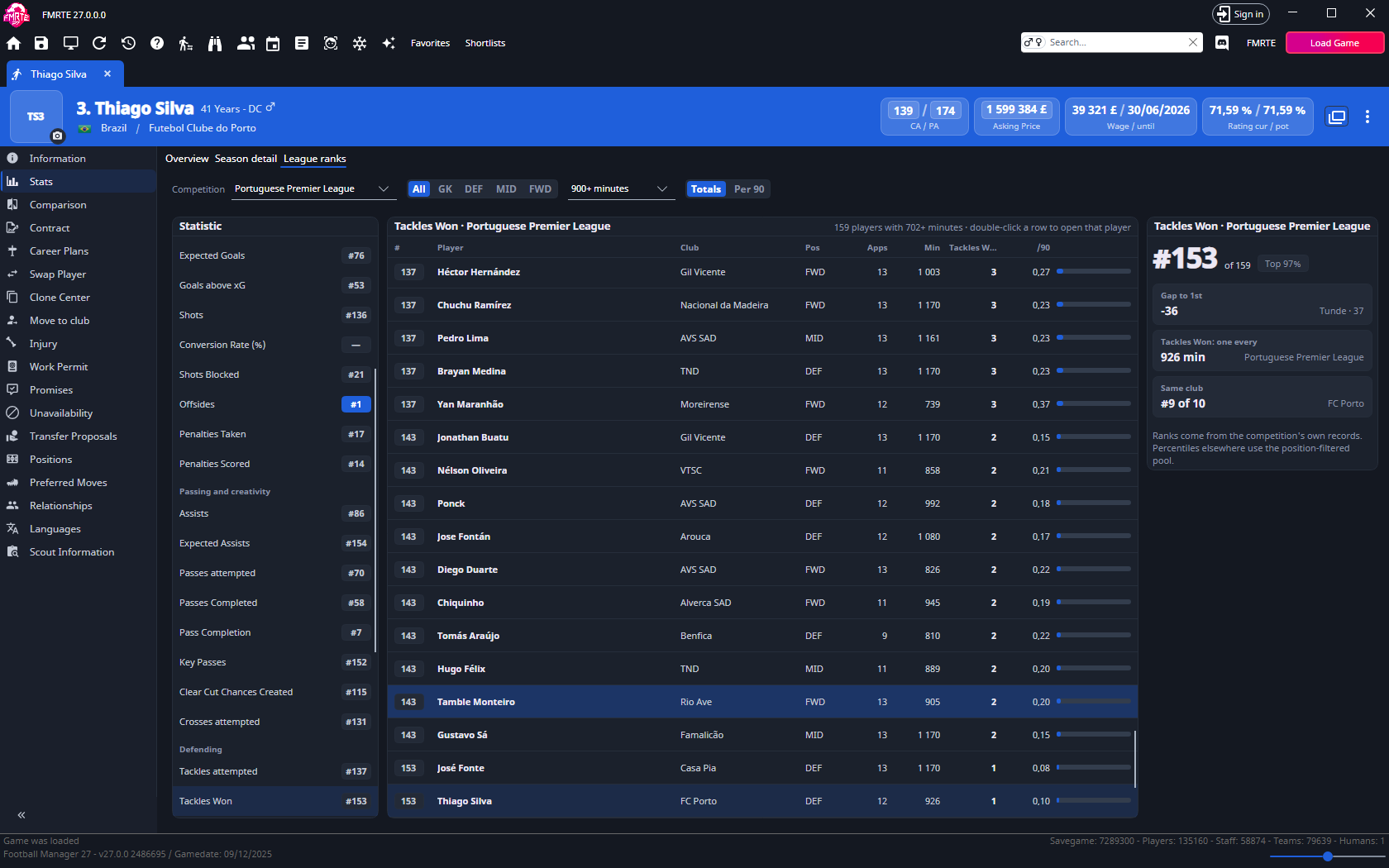
Task: Open the Season detail tab
Action: [x=246, y=159]
